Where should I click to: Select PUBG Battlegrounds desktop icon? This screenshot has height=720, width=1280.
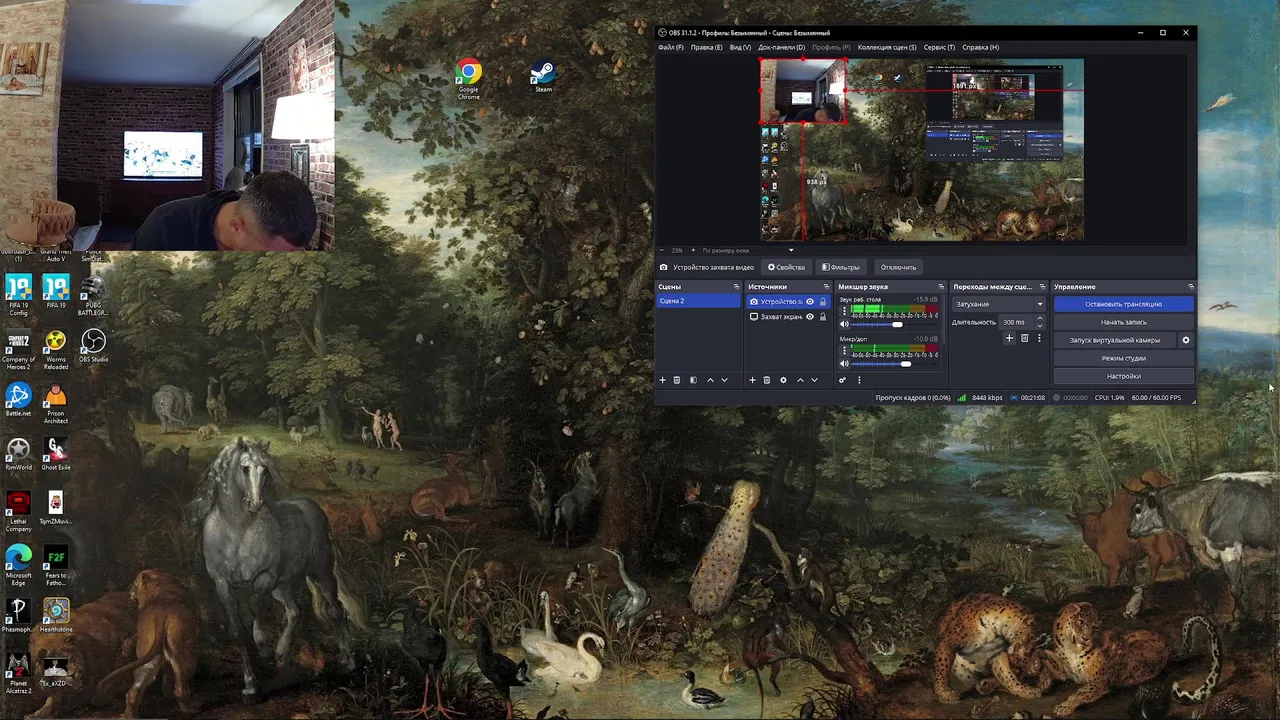point(93,296)
